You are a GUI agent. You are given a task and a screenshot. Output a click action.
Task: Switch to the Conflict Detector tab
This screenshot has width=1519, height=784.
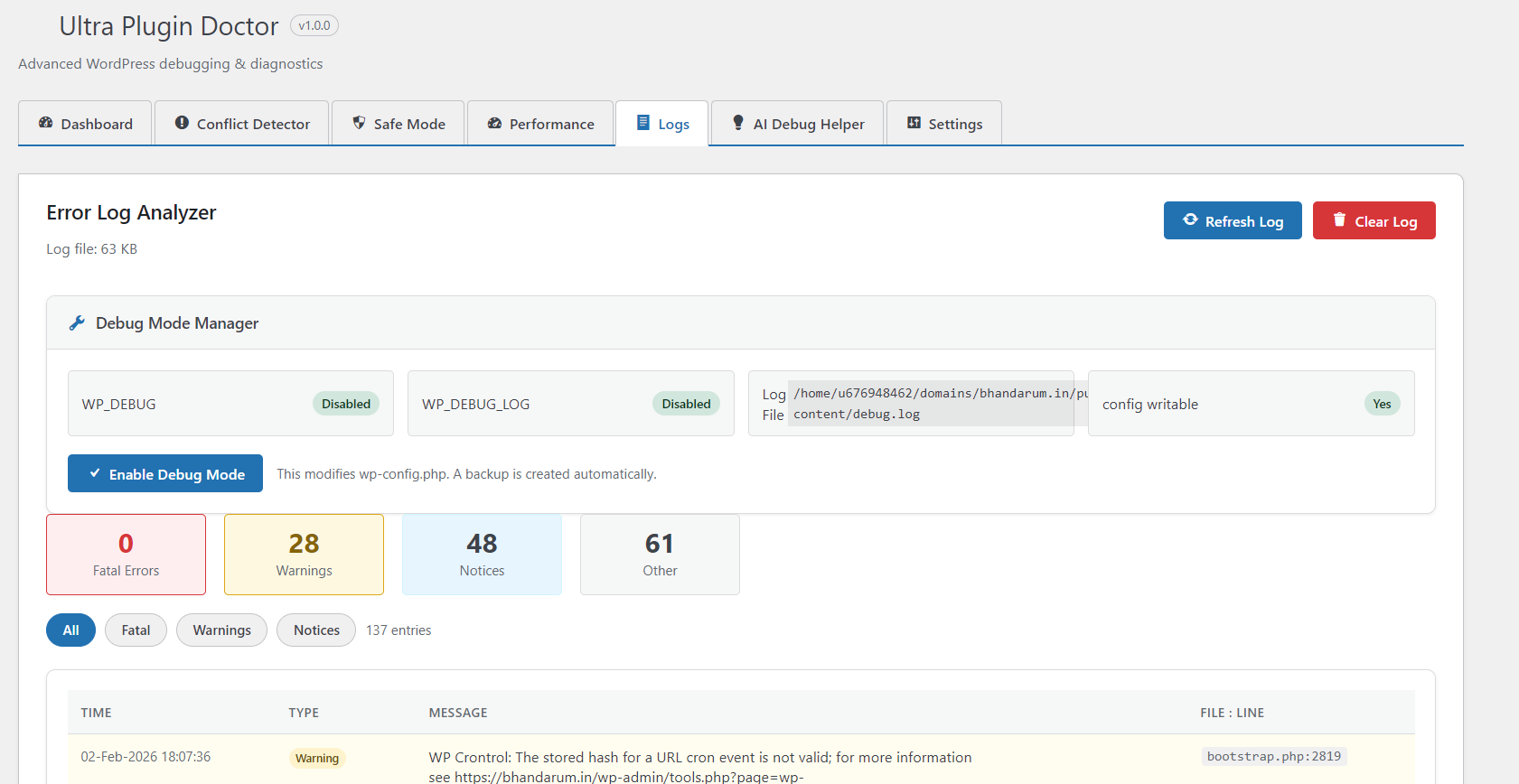pos(242,123)
